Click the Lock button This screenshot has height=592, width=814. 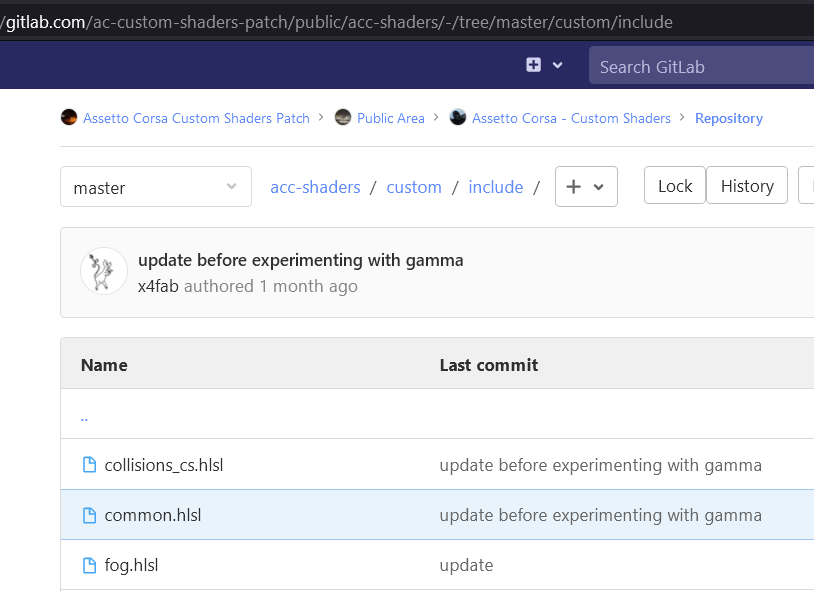click(675, 185)
